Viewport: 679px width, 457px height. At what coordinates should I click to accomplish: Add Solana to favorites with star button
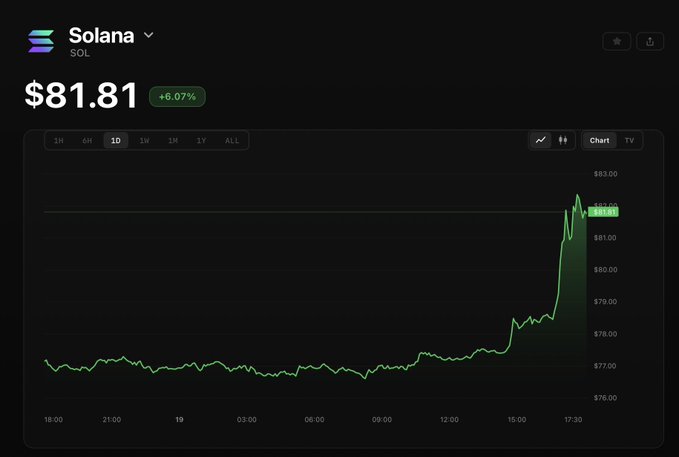pos(617,42)
